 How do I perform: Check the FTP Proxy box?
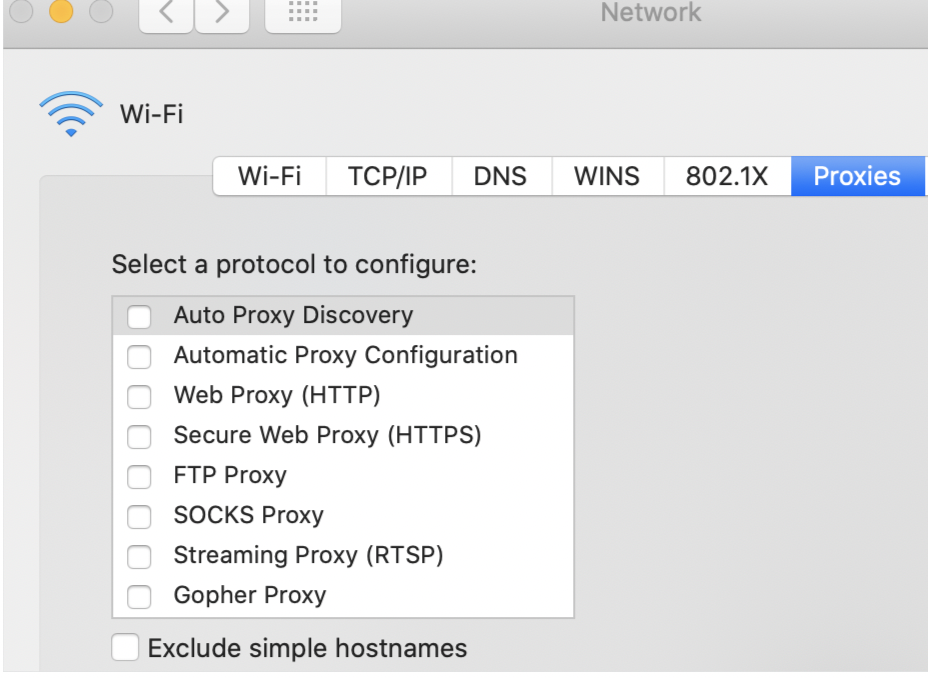[139, 475]
